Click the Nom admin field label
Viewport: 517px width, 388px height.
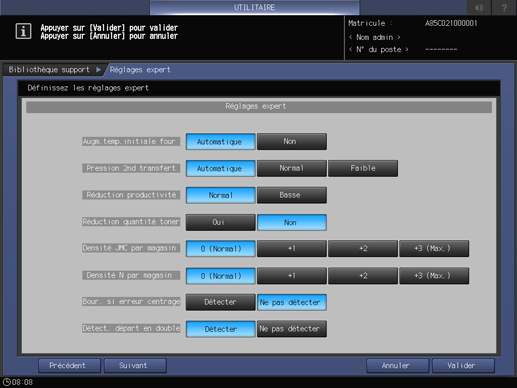tap(375, 37)
